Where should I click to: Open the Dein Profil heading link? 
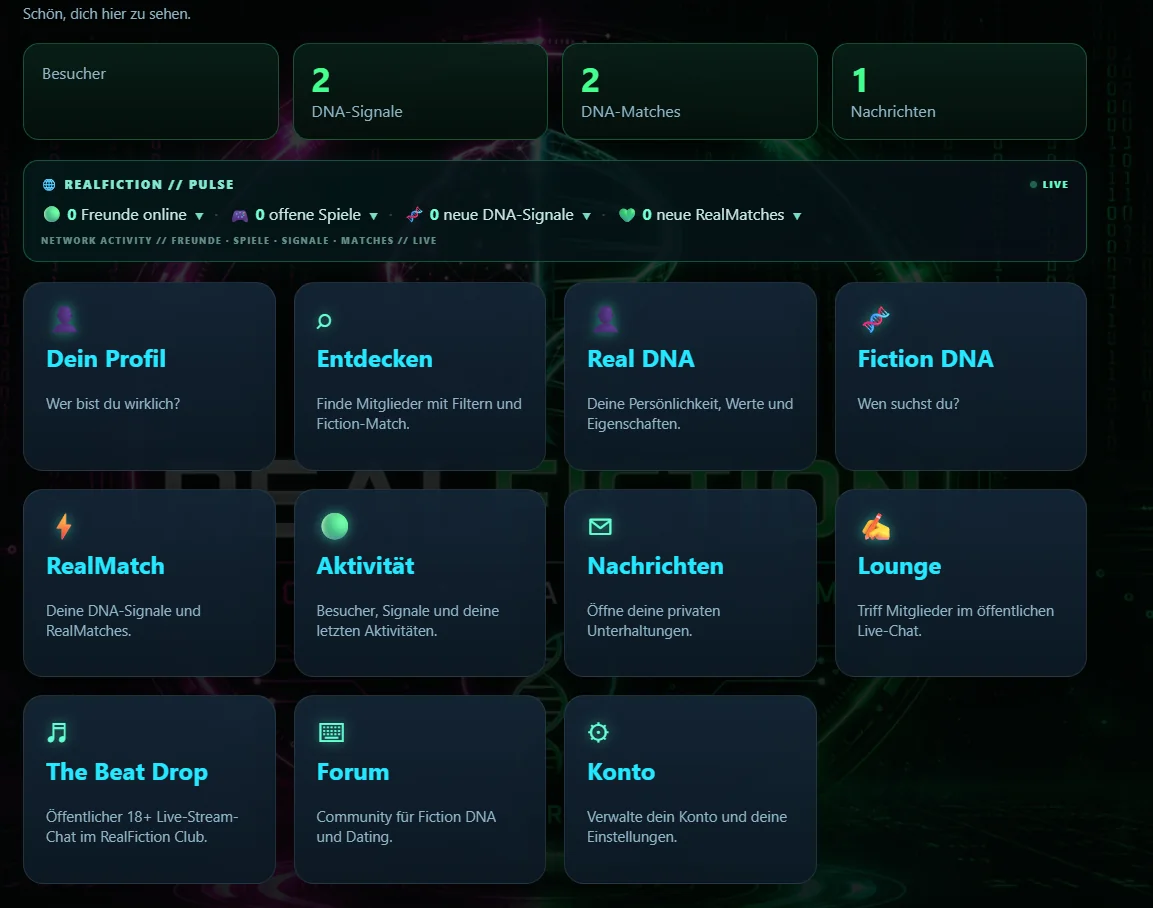tap(106, 359)
